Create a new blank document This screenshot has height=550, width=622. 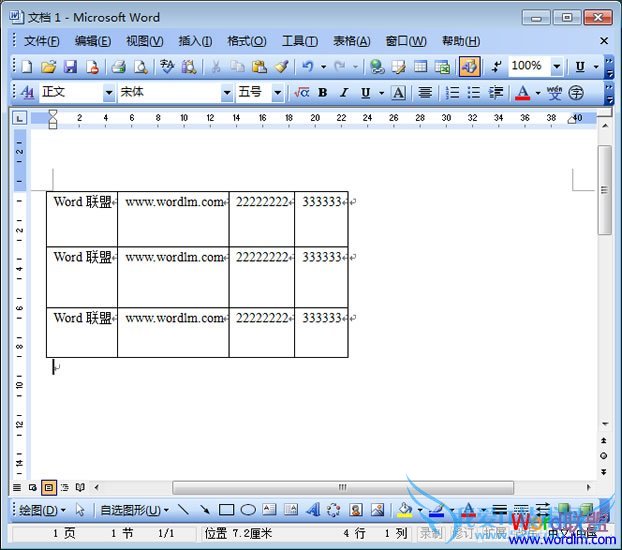[27, 67]
